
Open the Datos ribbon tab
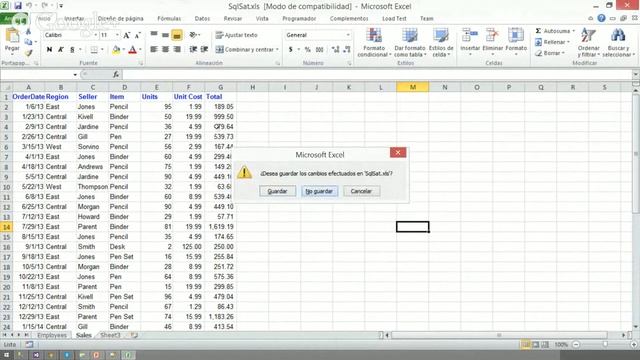(202, 19)
